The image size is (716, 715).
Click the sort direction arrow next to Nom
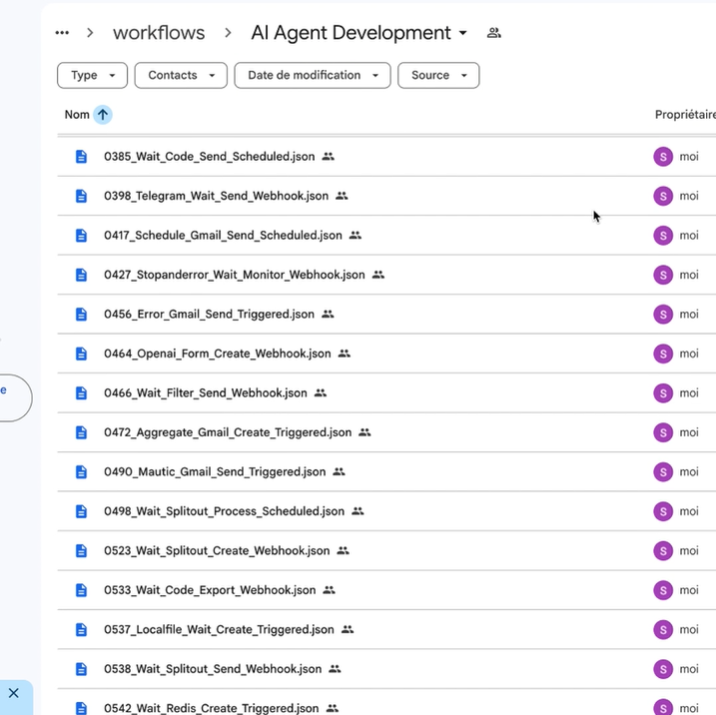(102, 115)
